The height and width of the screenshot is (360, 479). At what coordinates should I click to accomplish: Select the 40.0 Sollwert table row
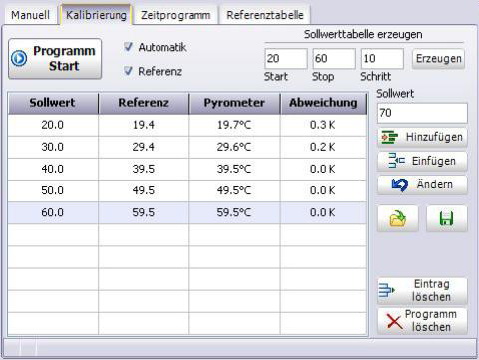click(x=187, y=169)
